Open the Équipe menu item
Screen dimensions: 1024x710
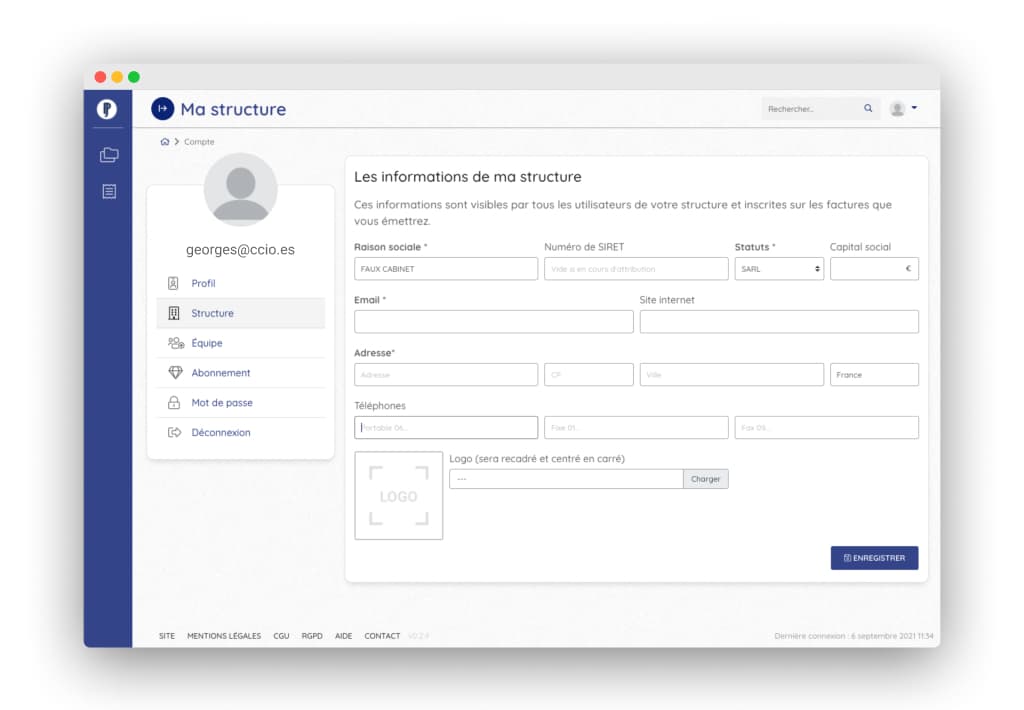(206, 343)
